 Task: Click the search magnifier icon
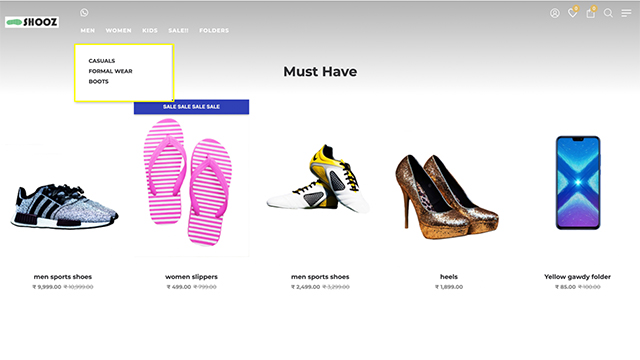(x=608, y=13)
